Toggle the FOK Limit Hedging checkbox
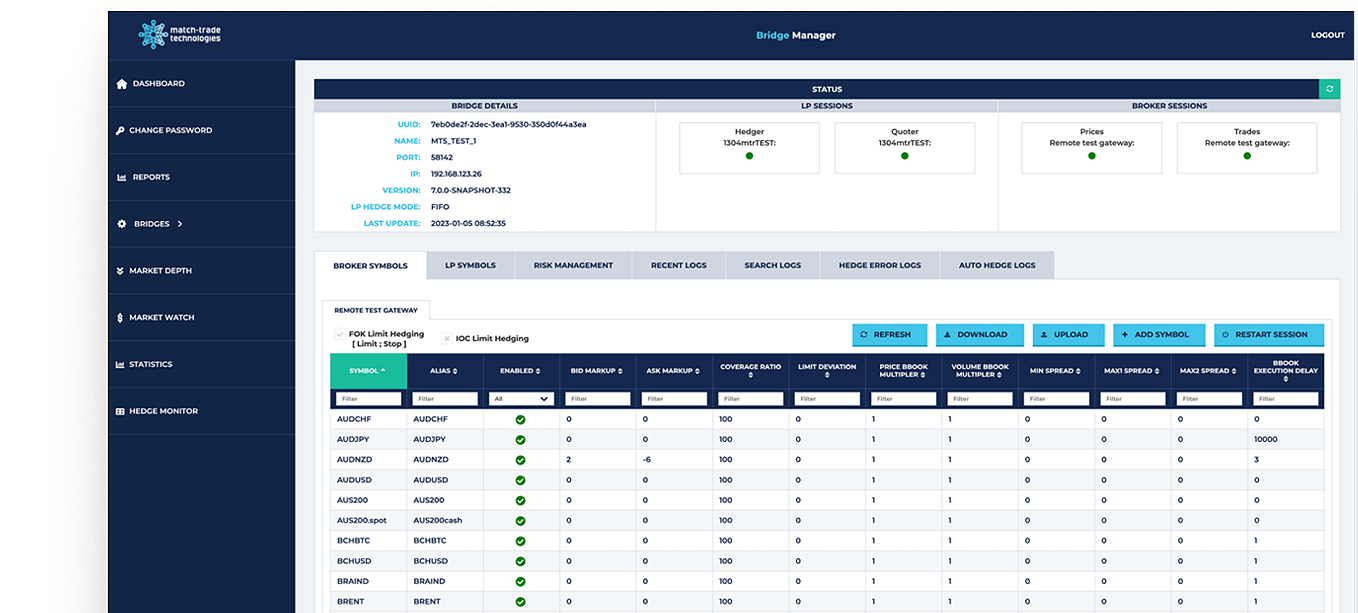This screenshot has height=613, width=1358. [x=340, y=334]
